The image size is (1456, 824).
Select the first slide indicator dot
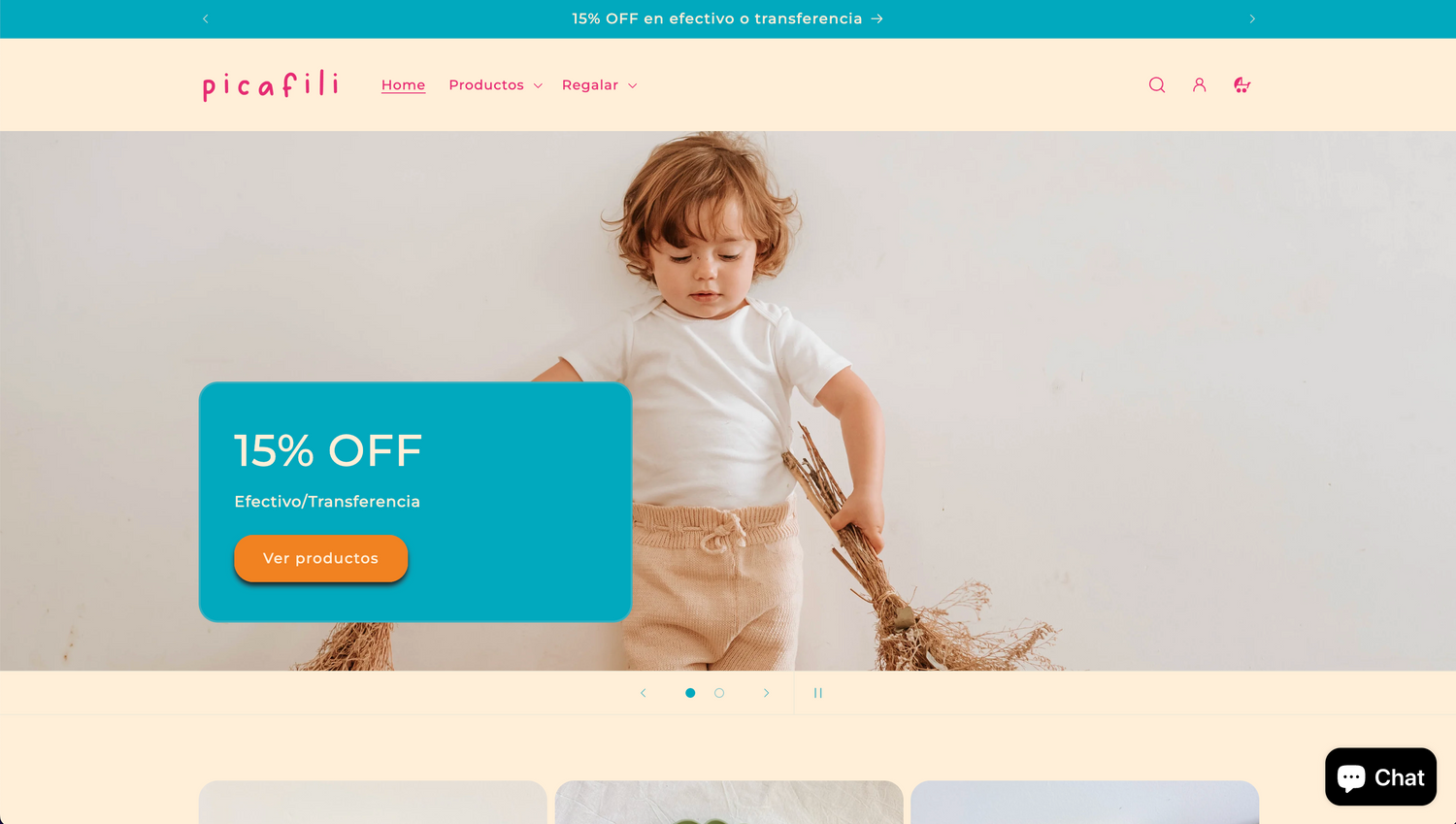690,693
